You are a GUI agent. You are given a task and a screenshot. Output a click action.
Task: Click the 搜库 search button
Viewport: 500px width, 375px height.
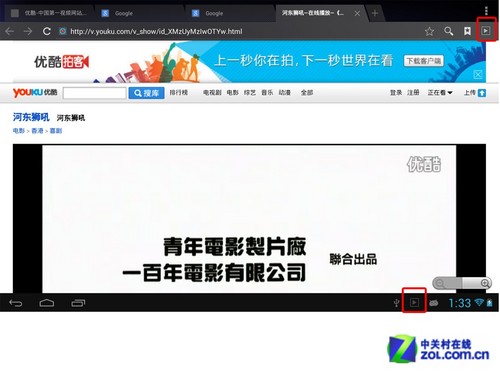(146, 93)
